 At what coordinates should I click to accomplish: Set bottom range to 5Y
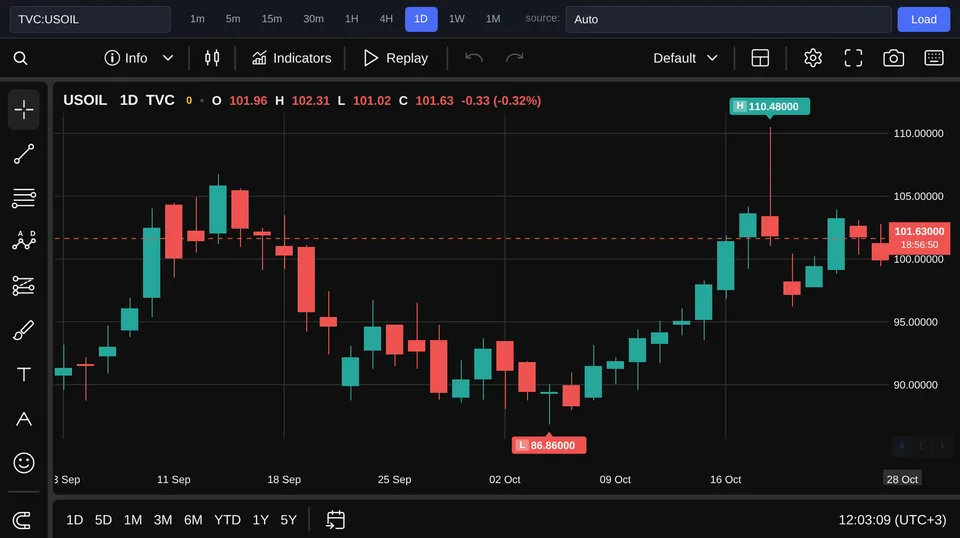[288, 520]
